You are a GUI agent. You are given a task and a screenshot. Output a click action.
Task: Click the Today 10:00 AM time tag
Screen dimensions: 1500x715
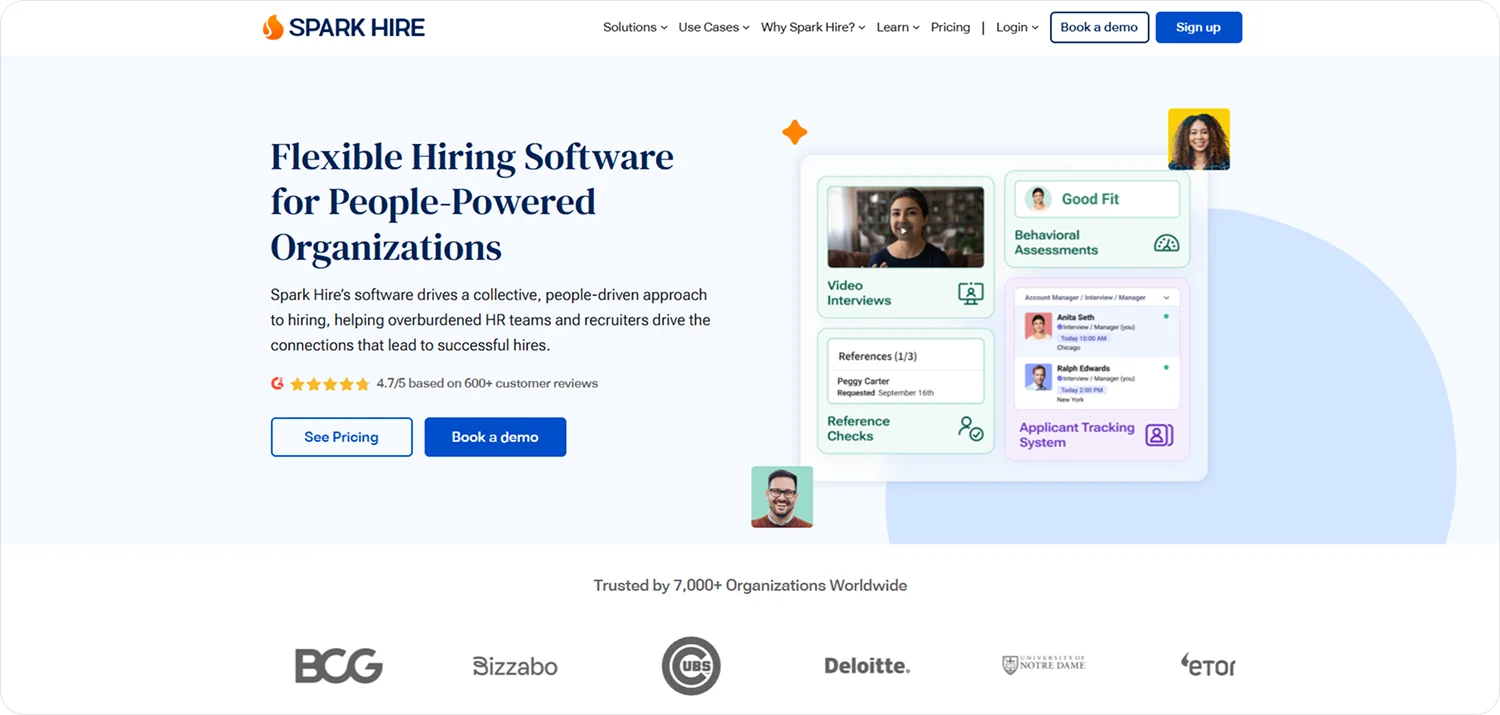1082,339
